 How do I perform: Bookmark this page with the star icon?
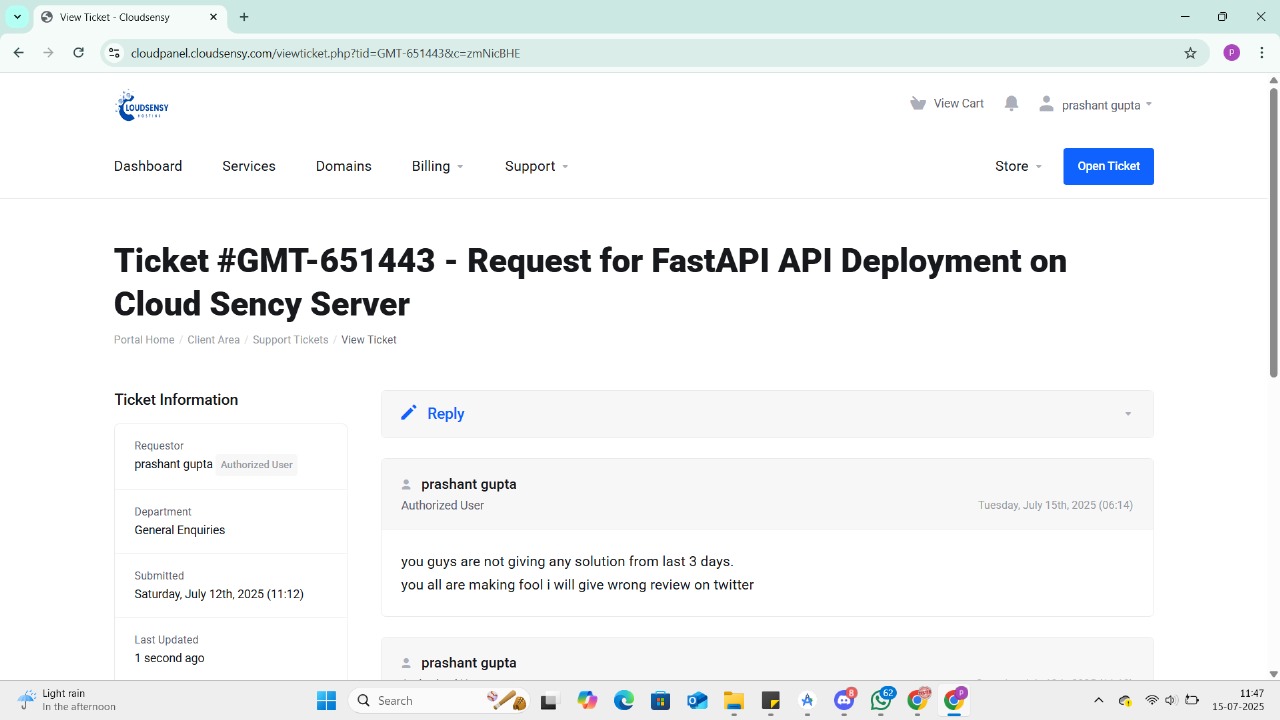click(1190, 53)
